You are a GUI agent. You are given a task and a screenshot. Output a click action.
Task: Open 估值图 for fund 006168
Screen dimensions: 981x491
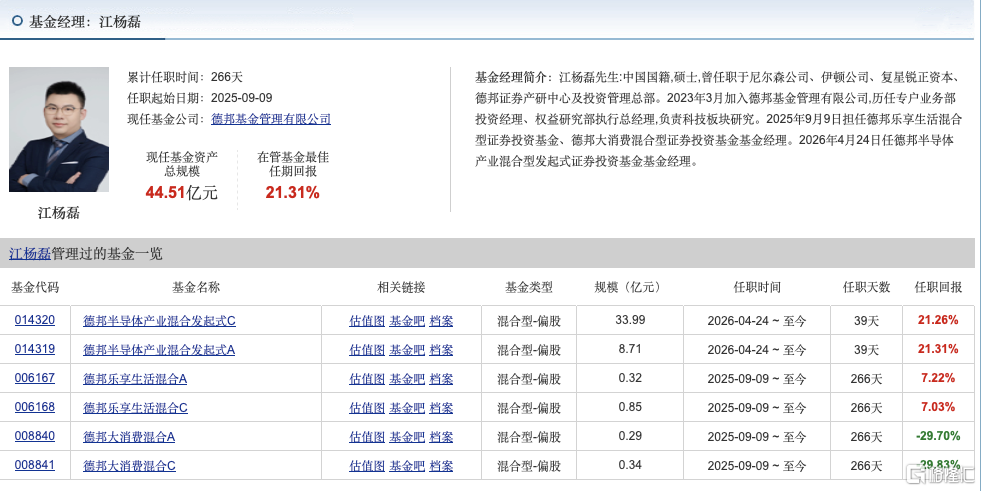pos(367,408)
